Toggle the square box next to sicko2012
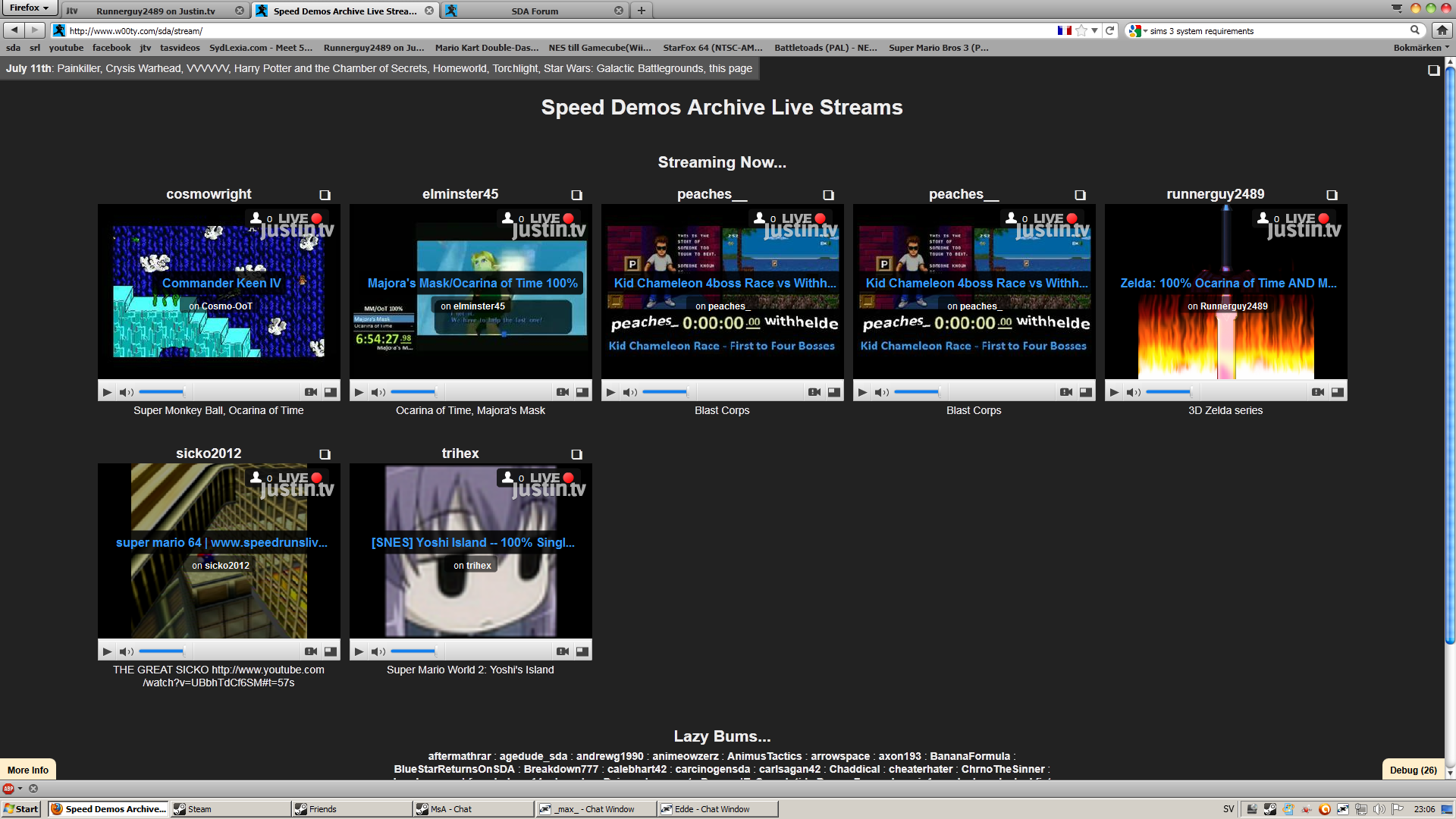Viewport: 1456px width, 819px height. pyautogui.click(x=325, y=454)
